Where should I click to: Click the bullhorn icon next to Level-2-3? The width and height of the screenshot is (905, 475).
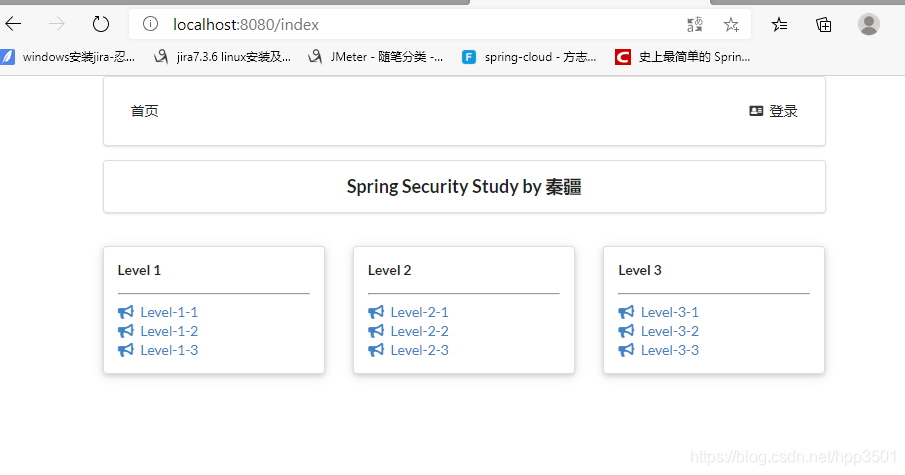coord(376,350)
